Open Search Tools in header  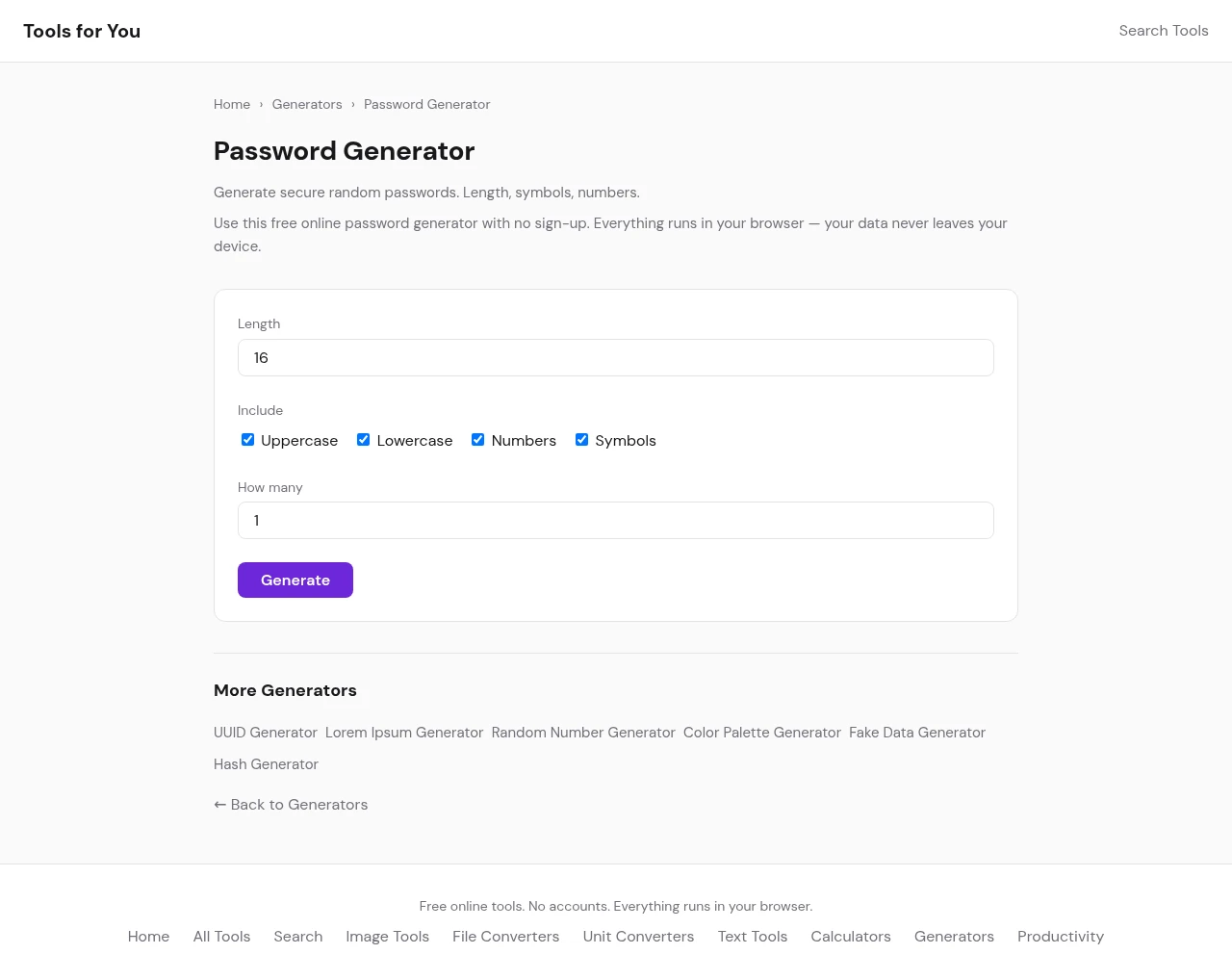pos(1163,31)
